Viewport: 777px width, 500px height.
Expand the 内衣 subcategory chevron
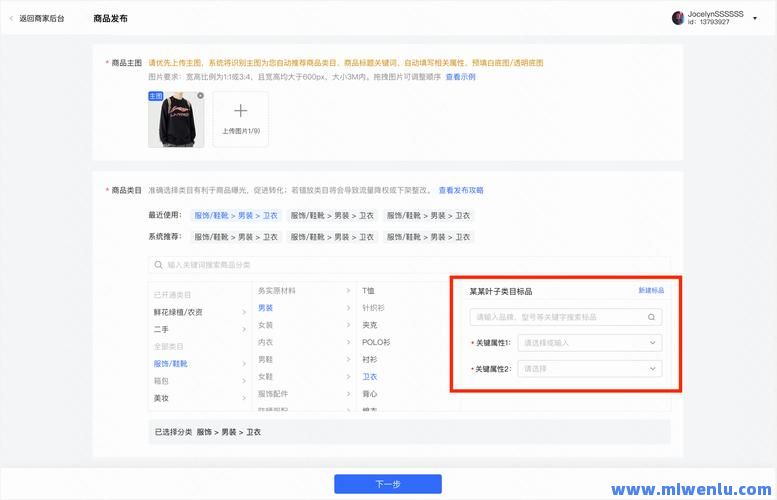[348, 342]
